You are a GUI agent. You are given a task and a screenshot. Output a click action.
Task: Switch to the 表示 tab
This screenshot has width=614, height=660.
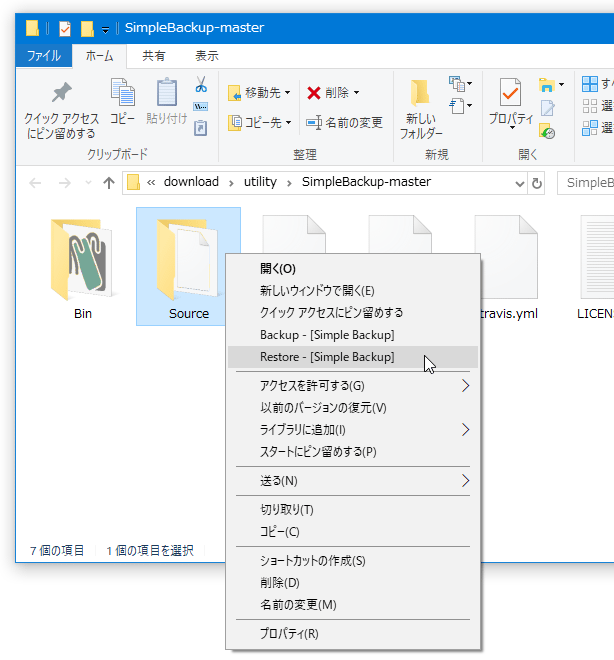pos(207,56)
